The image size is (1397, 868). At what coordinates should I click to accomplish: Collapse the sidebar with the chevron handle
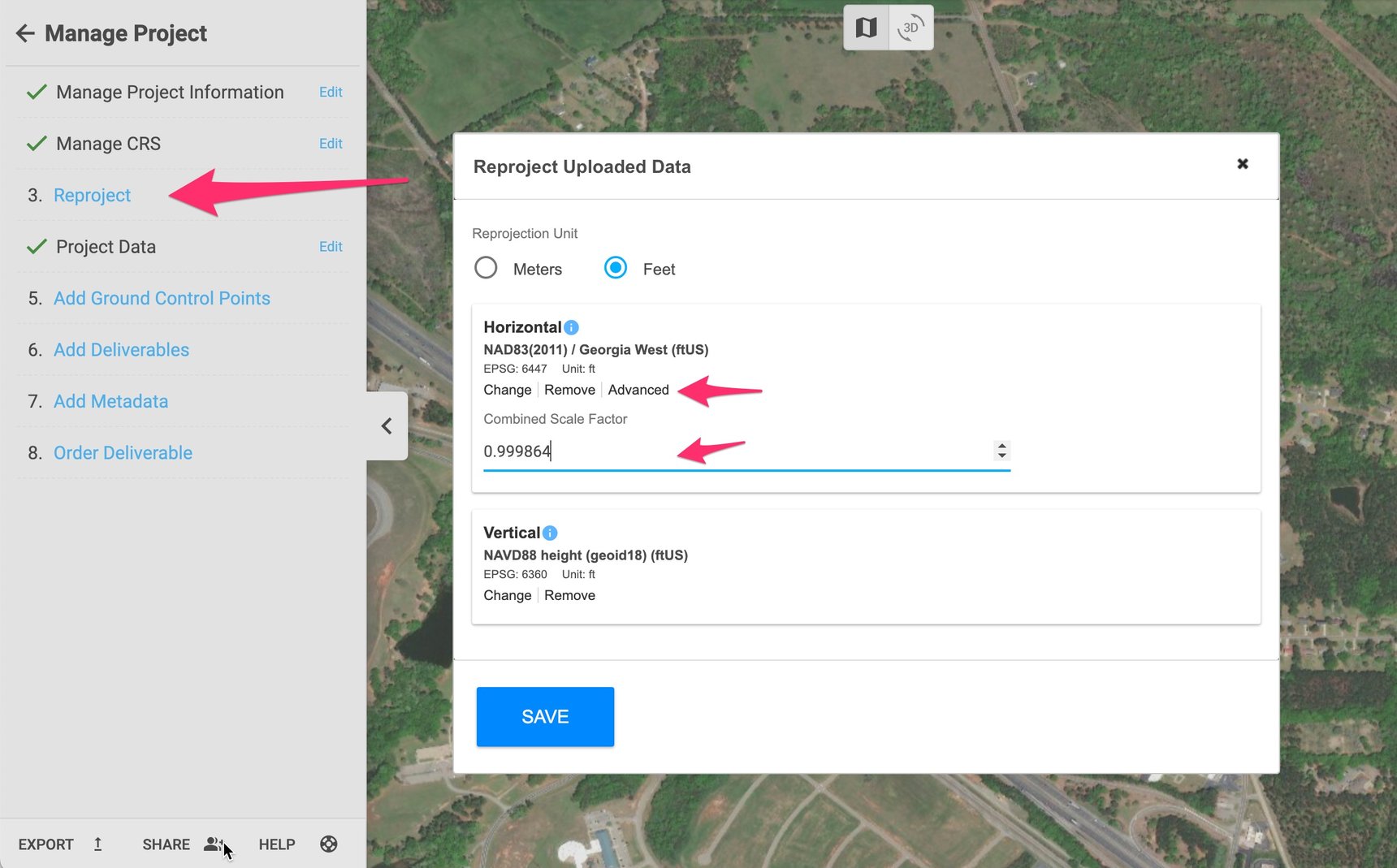pos(387,426)
